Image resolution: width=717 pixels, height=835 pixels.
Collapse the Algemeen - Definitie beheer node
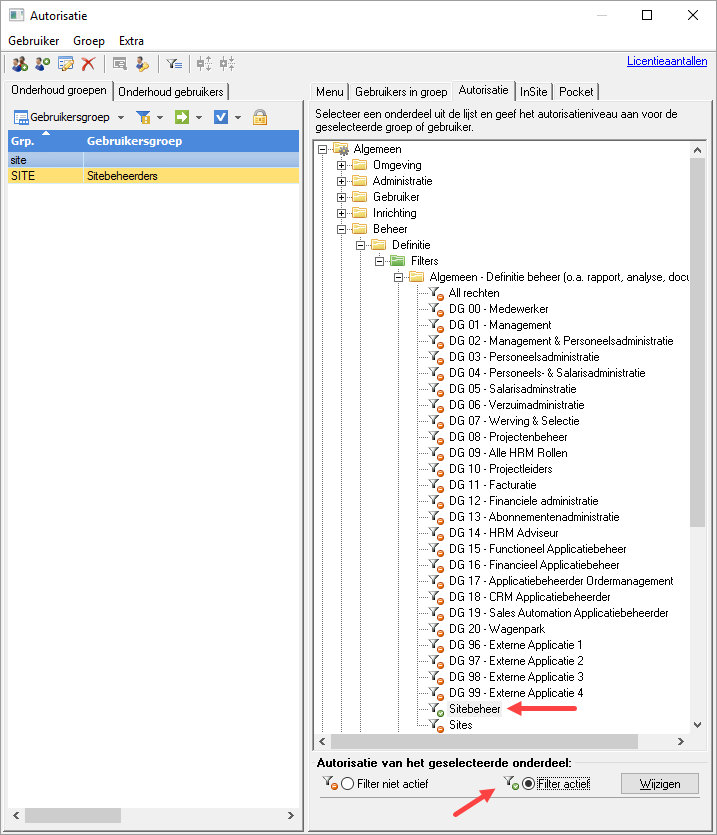[398, 277]
